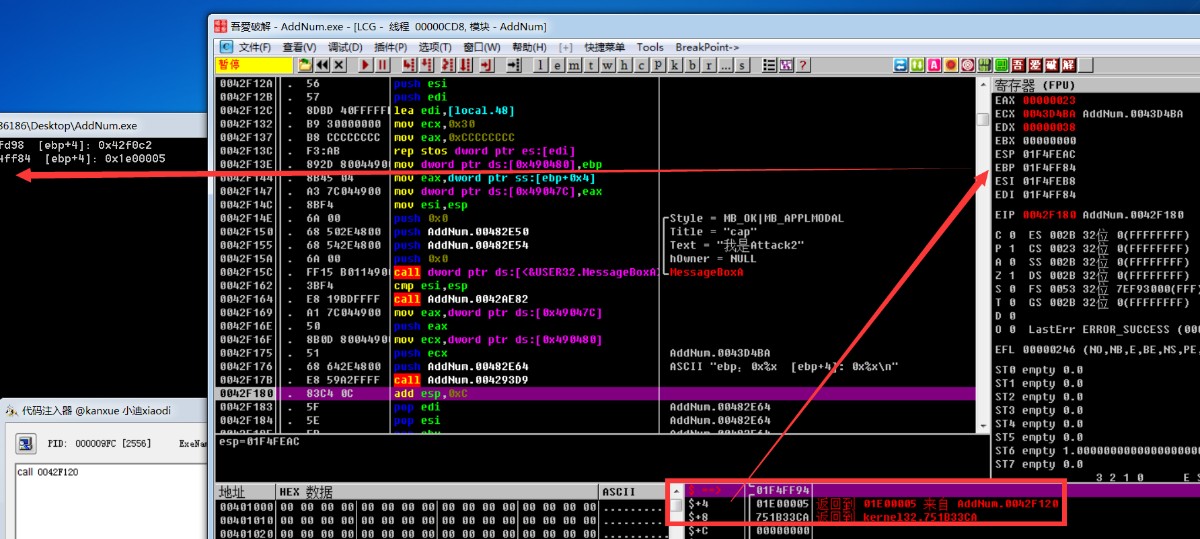Click the red target plugin icon
Screen dimensions: 1200x539
[967, 65]
